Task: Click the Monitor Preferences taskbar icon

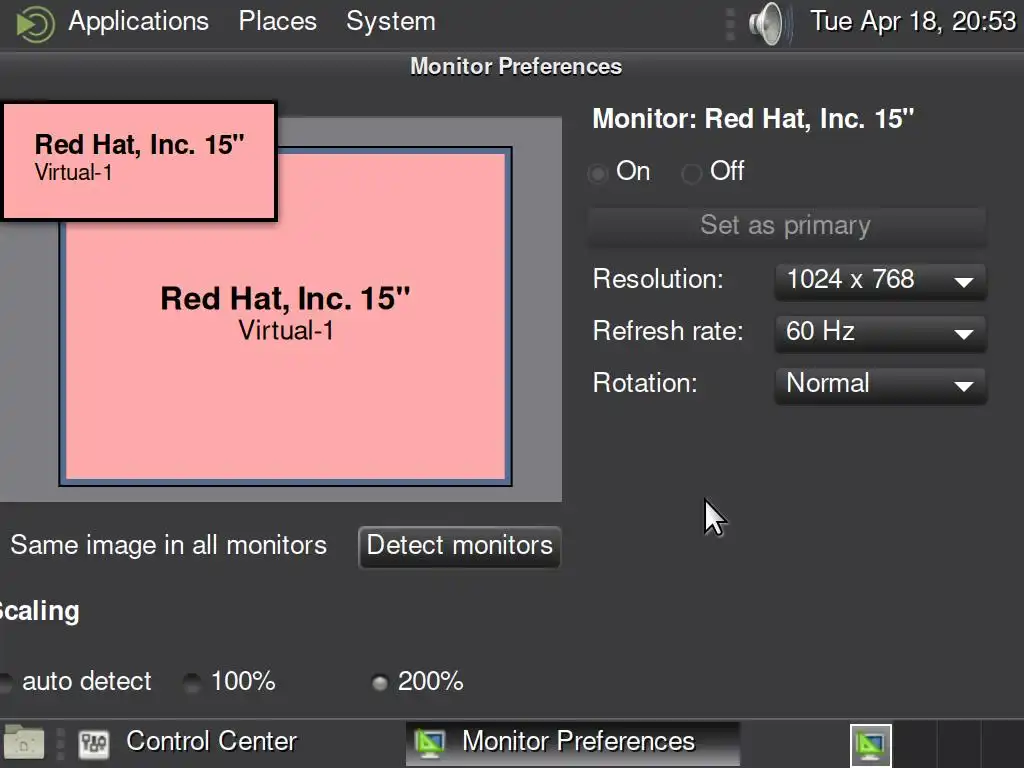Action: coord(430,743)
